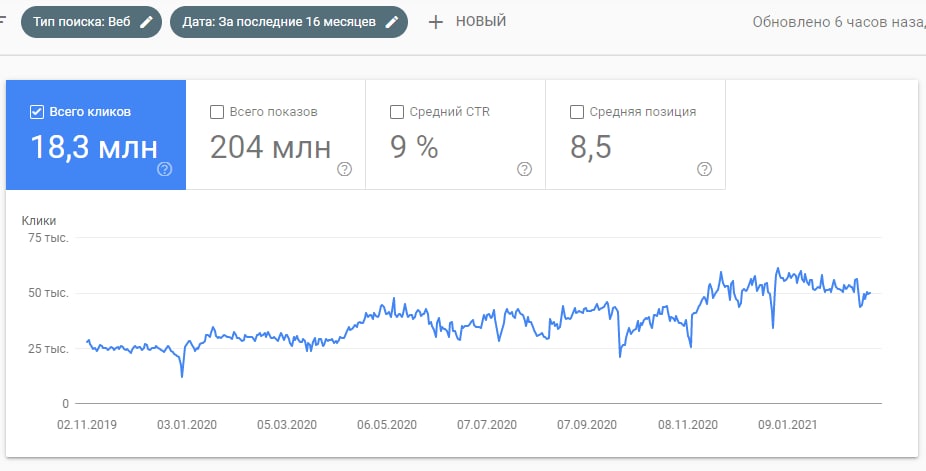
Task: Click the 07.07.2020 date label
Action: pos(487,425)
